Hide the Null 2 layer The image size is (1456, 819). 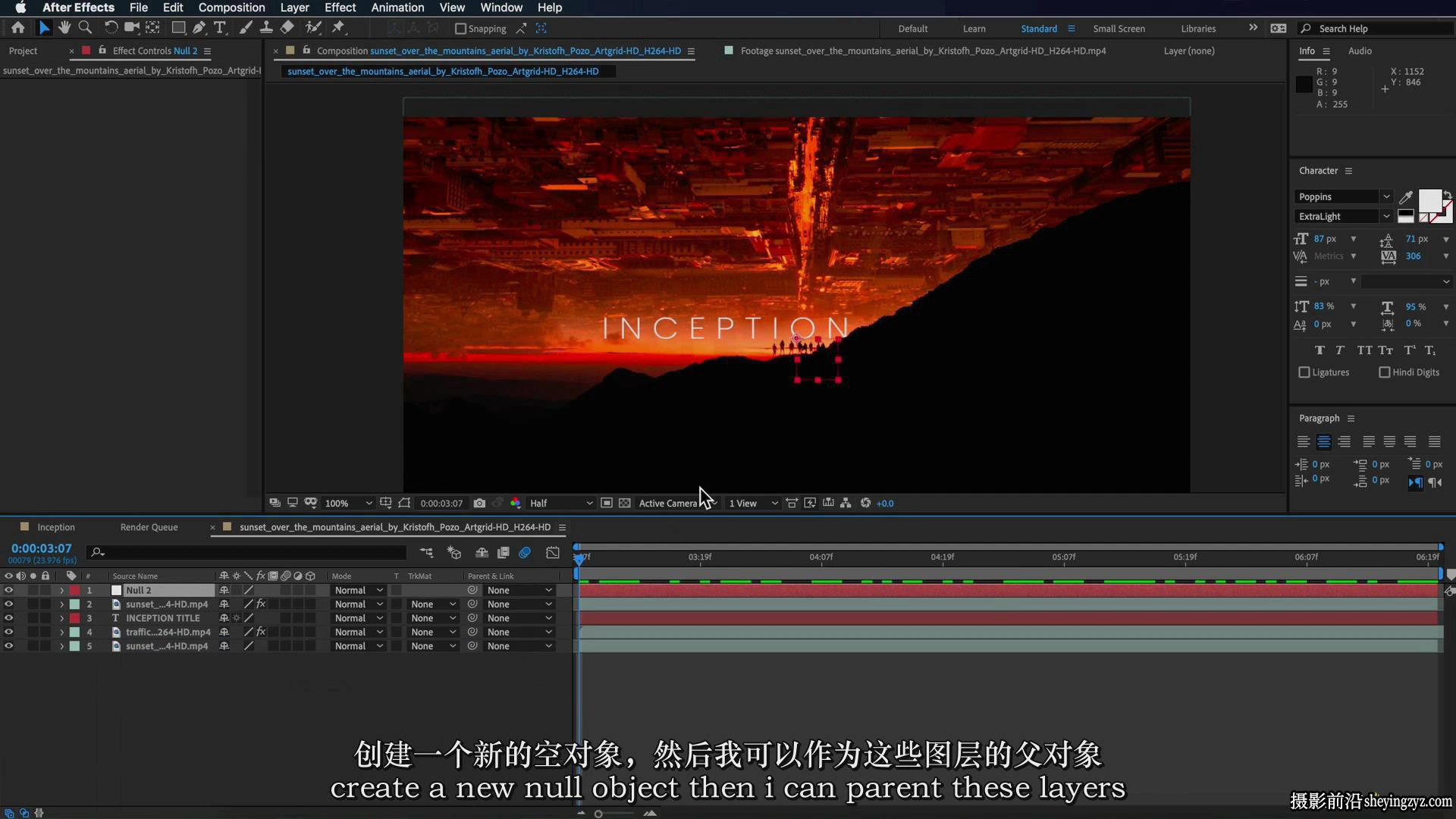coord(8,590)
